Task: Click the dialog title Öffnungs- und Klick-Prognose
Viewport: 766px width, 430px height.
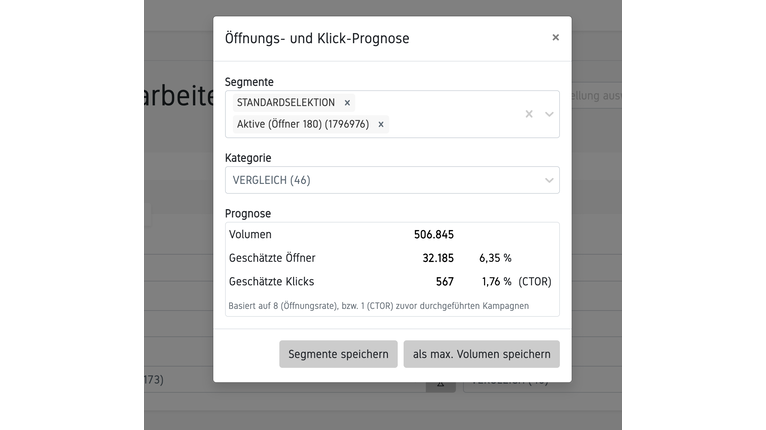Action: pos(317,38)
